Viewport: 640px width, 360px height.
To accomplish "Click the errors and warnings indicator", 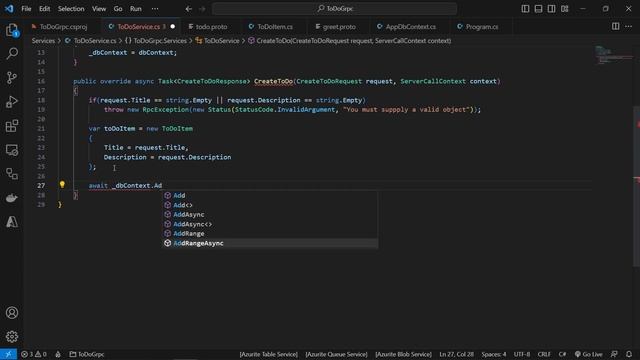I will [34, 354].
